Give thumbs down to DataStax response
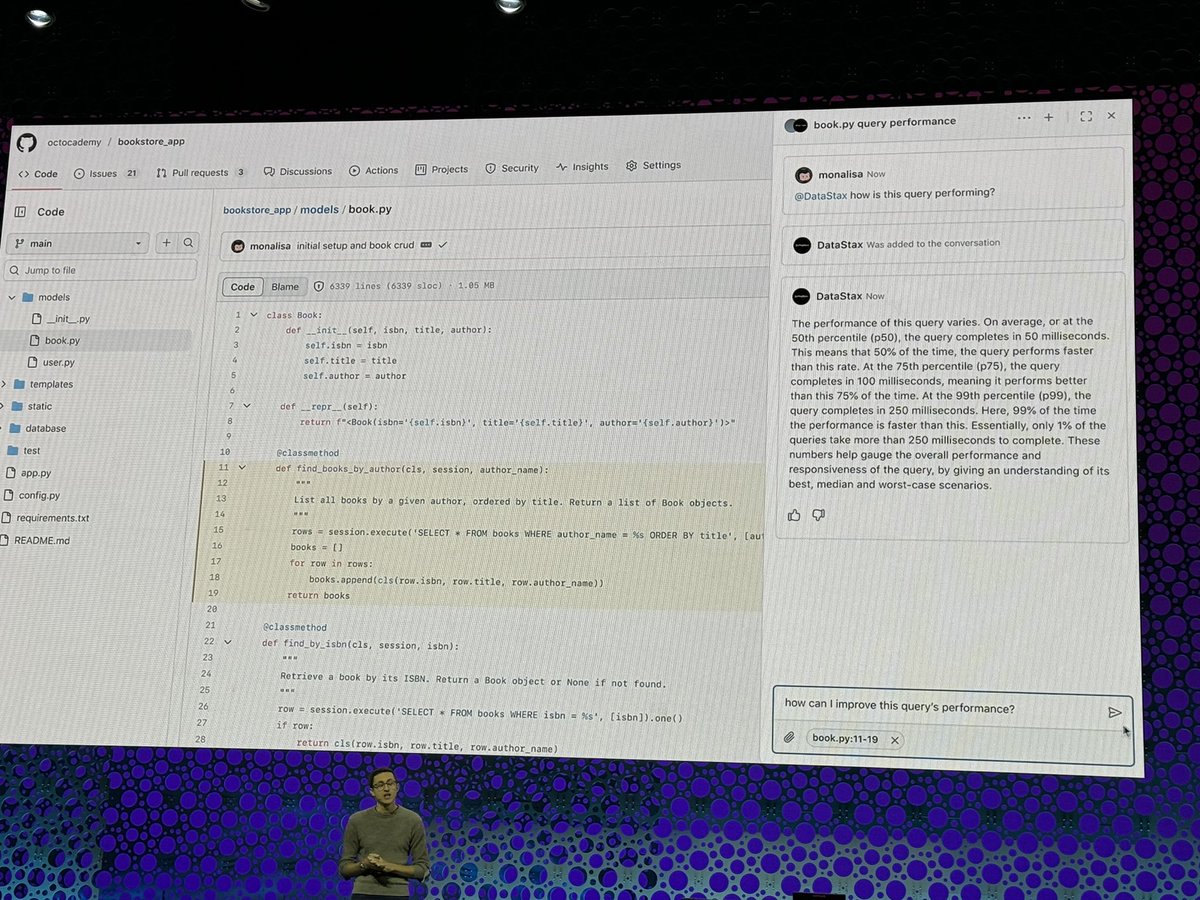This screenshot has height=900, width=1200. point(819,515)
